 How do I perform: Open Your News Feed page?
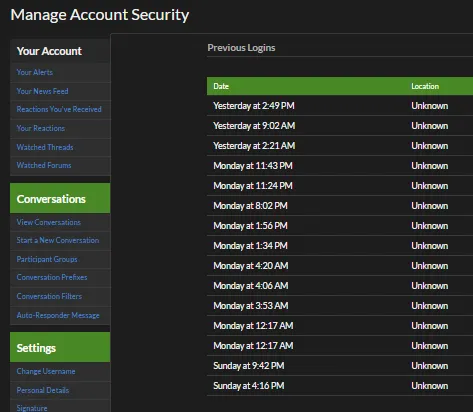pos(42,91)
